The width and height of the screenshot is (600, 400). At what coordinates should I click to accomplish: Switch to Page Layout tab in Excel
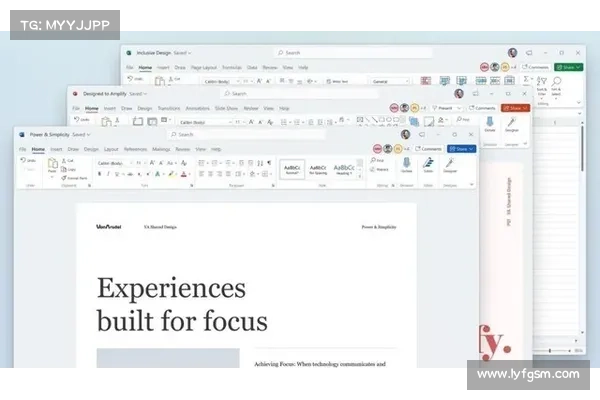pyautogui.click(x=204, y=67)
